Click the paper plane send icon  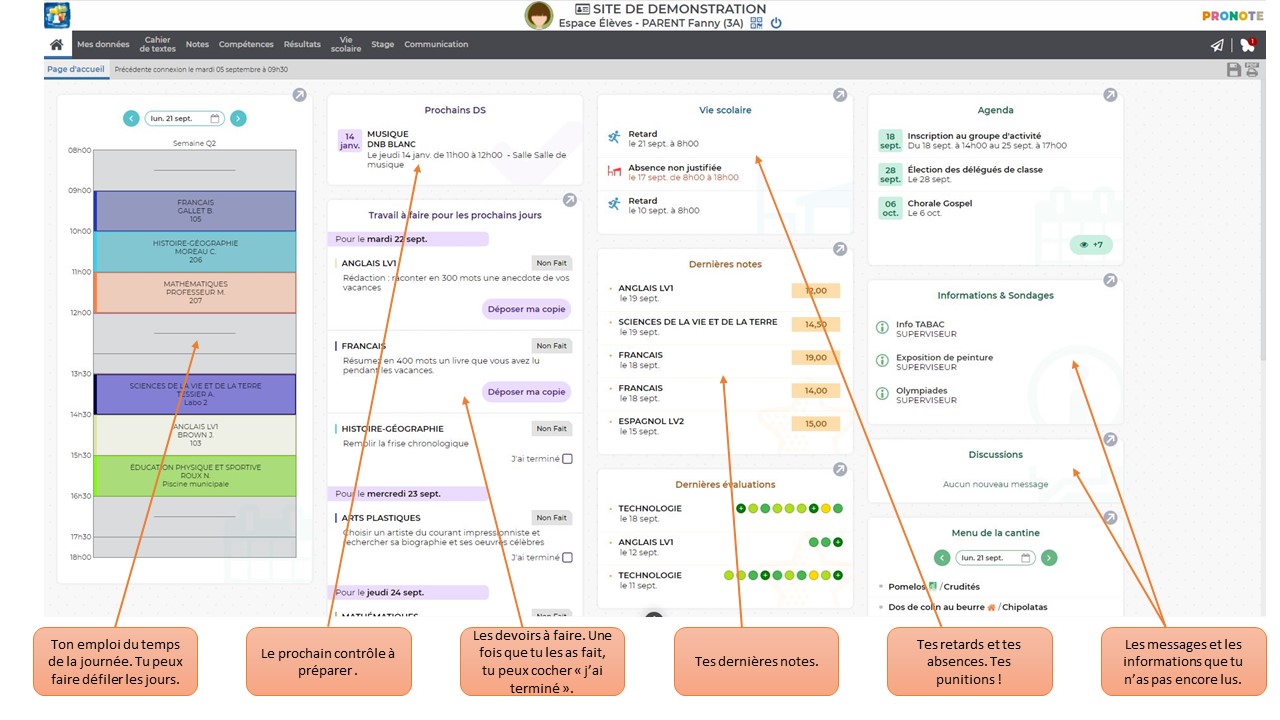click(x=1217, y=45)
